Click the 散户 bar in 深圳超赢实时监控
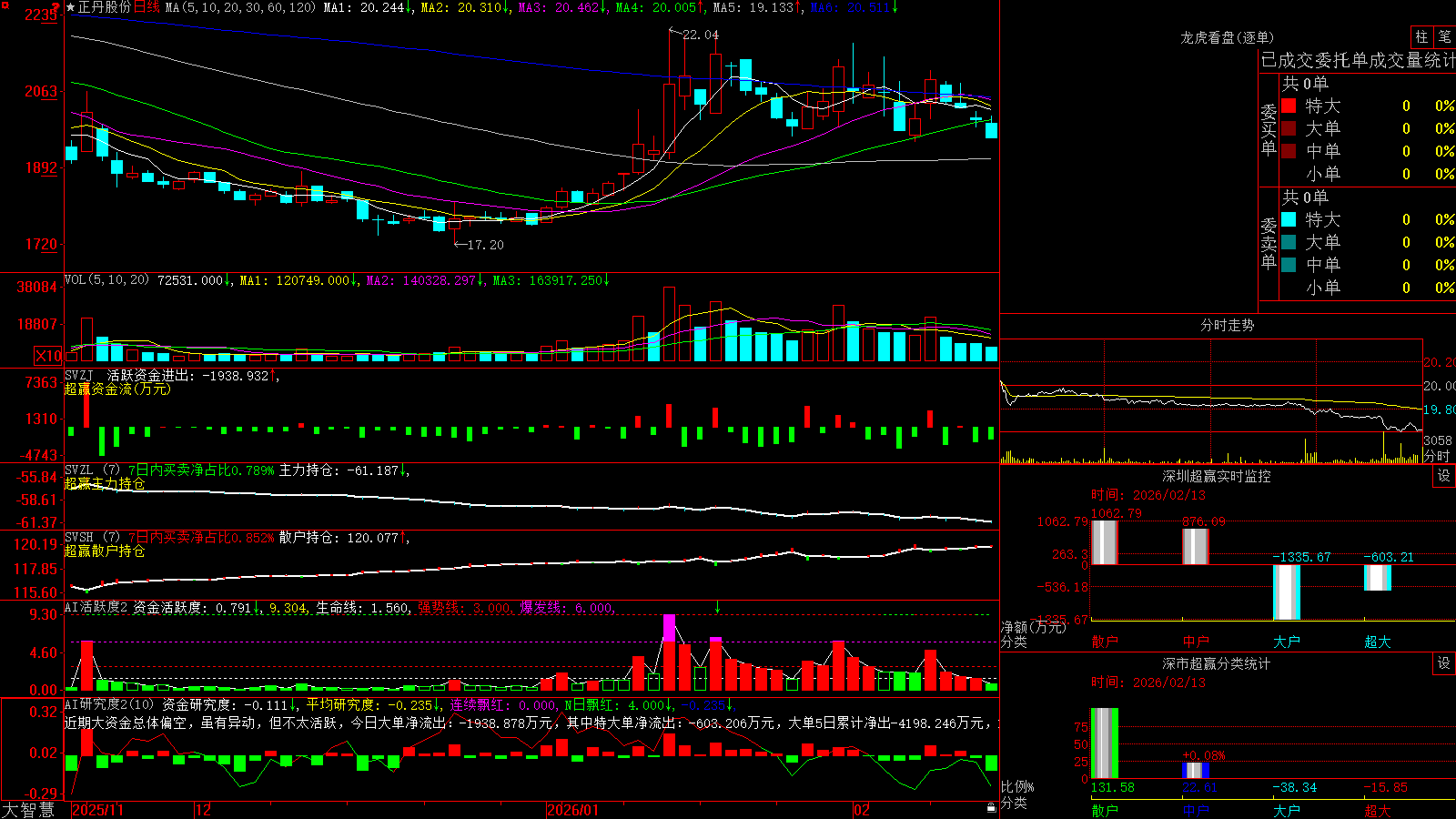This screenshot has height=819, width=1456. (x=1105, y=542)
